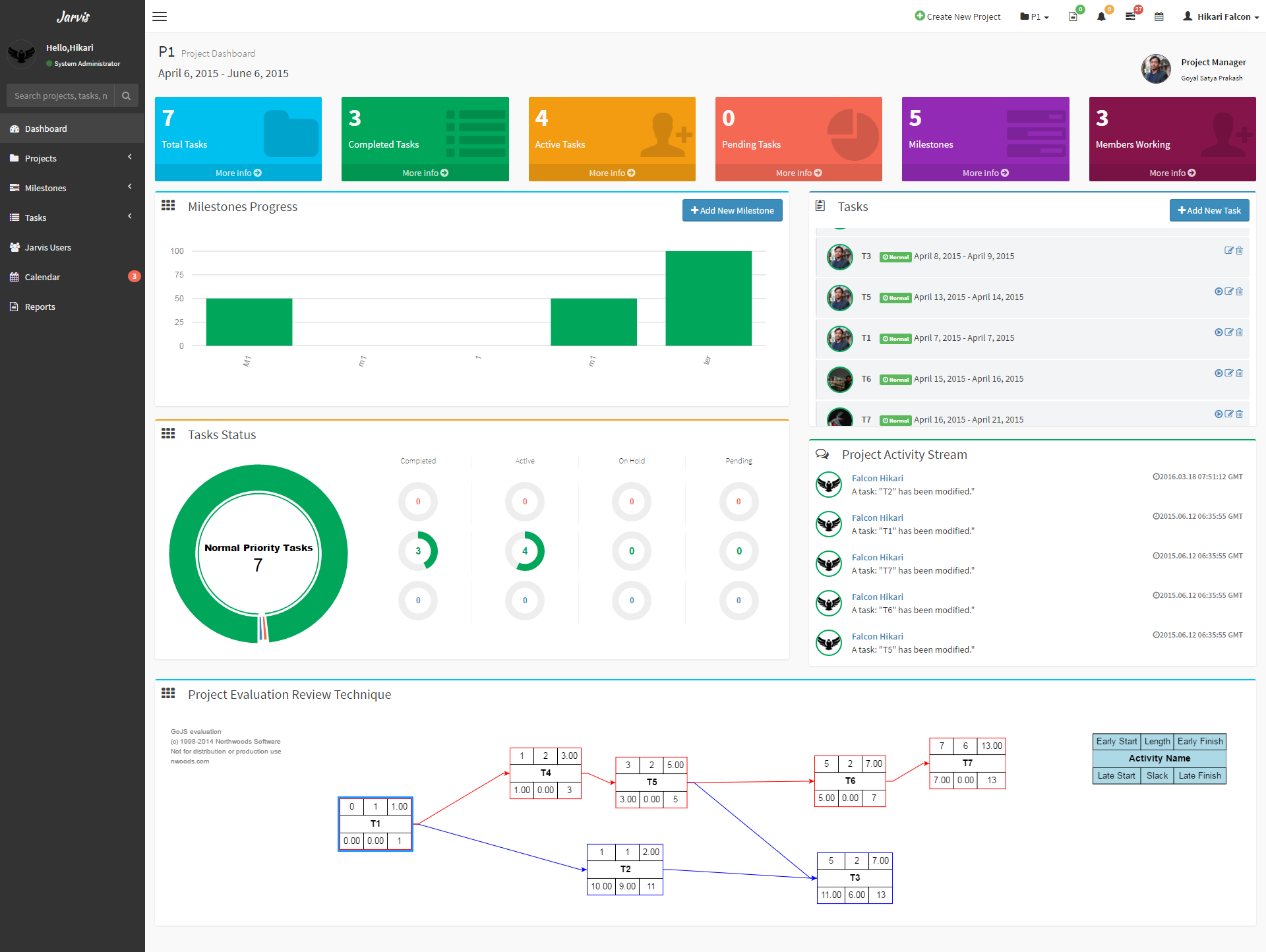Open the P1 project dropdown
Viewport: 1266px width, 952px height.
[1035, 16]
